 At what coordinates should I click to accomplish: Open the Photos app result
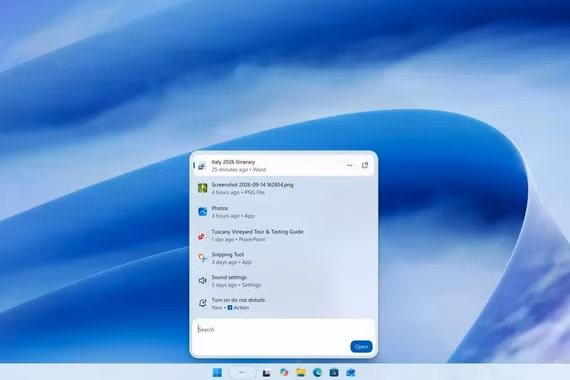[284, 212]
